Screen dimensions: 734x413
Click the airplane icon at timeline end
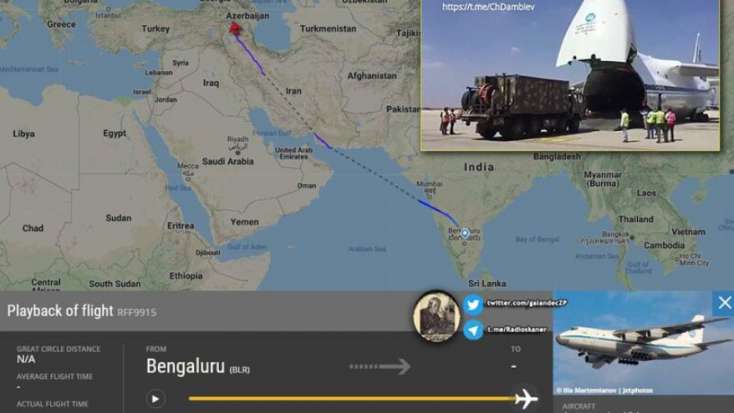click(526, 399)
